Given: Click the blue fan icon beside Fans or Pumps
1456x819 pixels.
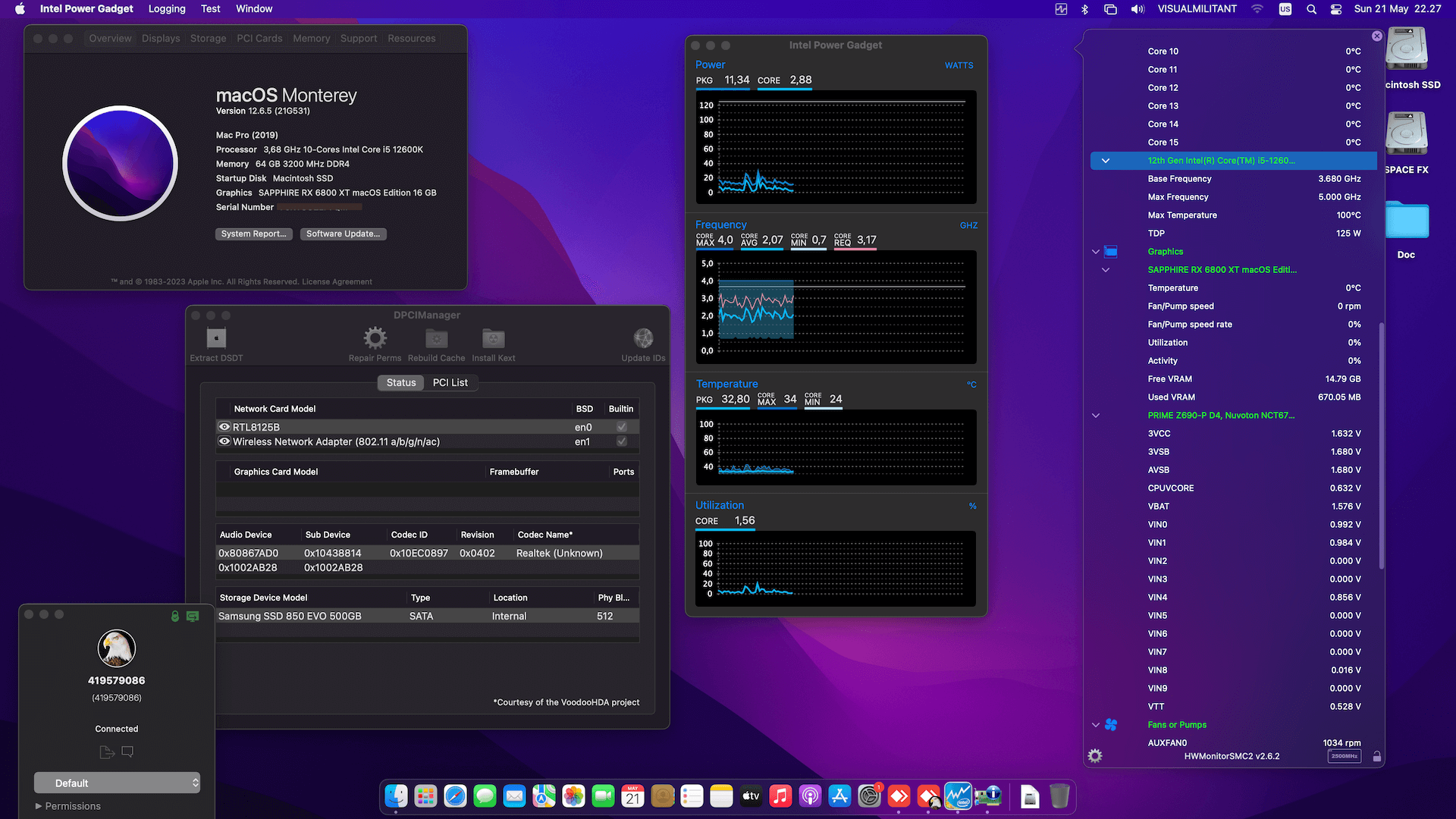Looking at the screenshot, I should 1111,725.
